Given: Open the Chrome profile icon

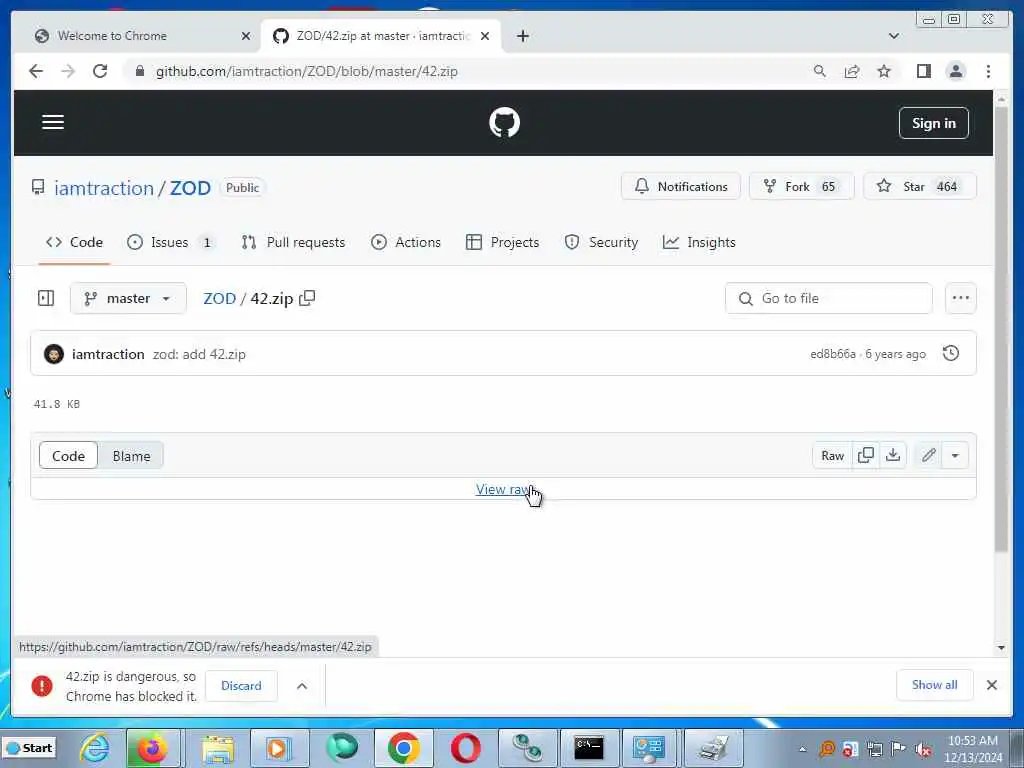Looking at the screenshot, I should [x=955, y=71].
